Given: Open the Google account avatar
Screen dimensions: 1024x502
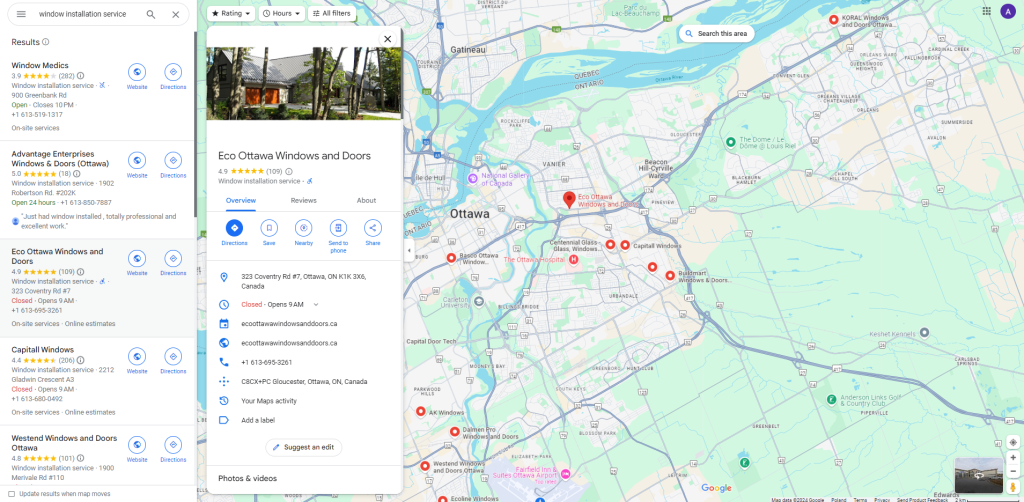Looking at the screenshot, I should pos(1008,11).
